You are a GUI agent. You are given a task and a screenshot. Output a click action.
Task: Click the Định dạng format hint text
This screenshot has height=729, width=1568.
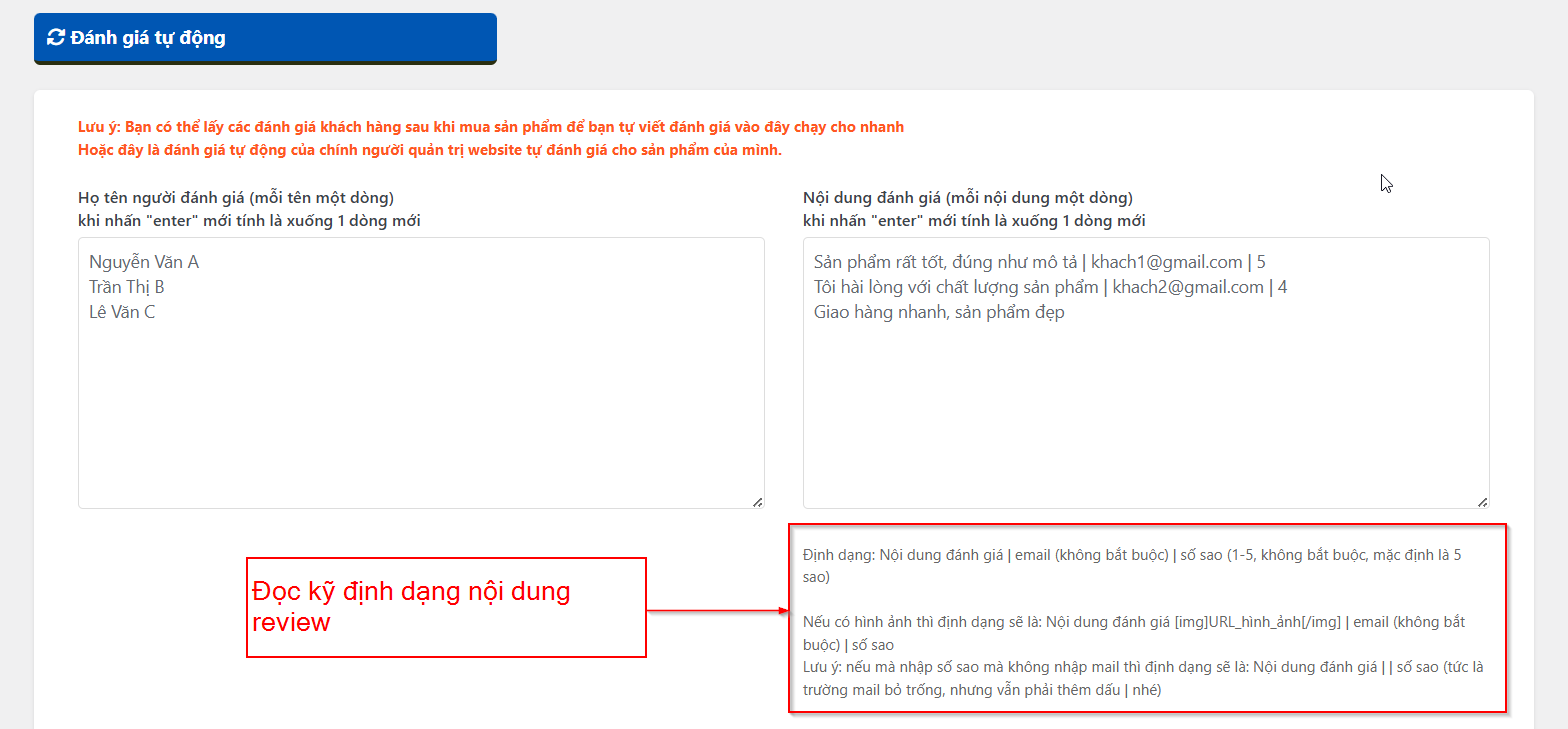[1132, 565]
